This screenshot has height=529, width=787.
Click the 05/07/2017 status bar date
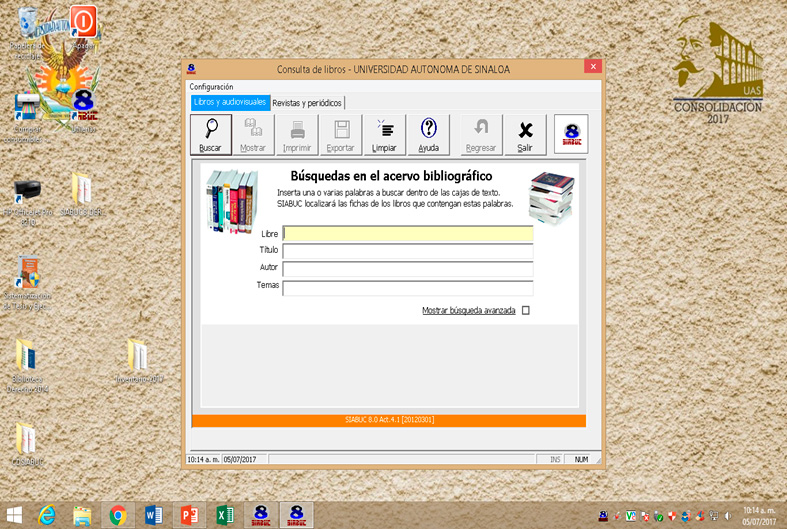pos(244,459)
